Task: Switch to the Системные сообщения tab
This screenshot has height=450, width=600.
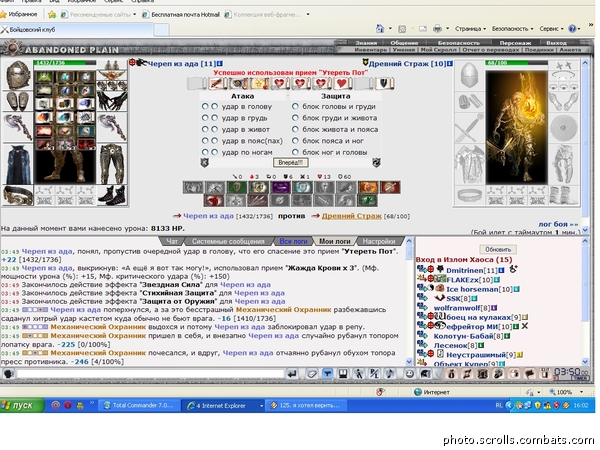Action: tap(228, 241)
